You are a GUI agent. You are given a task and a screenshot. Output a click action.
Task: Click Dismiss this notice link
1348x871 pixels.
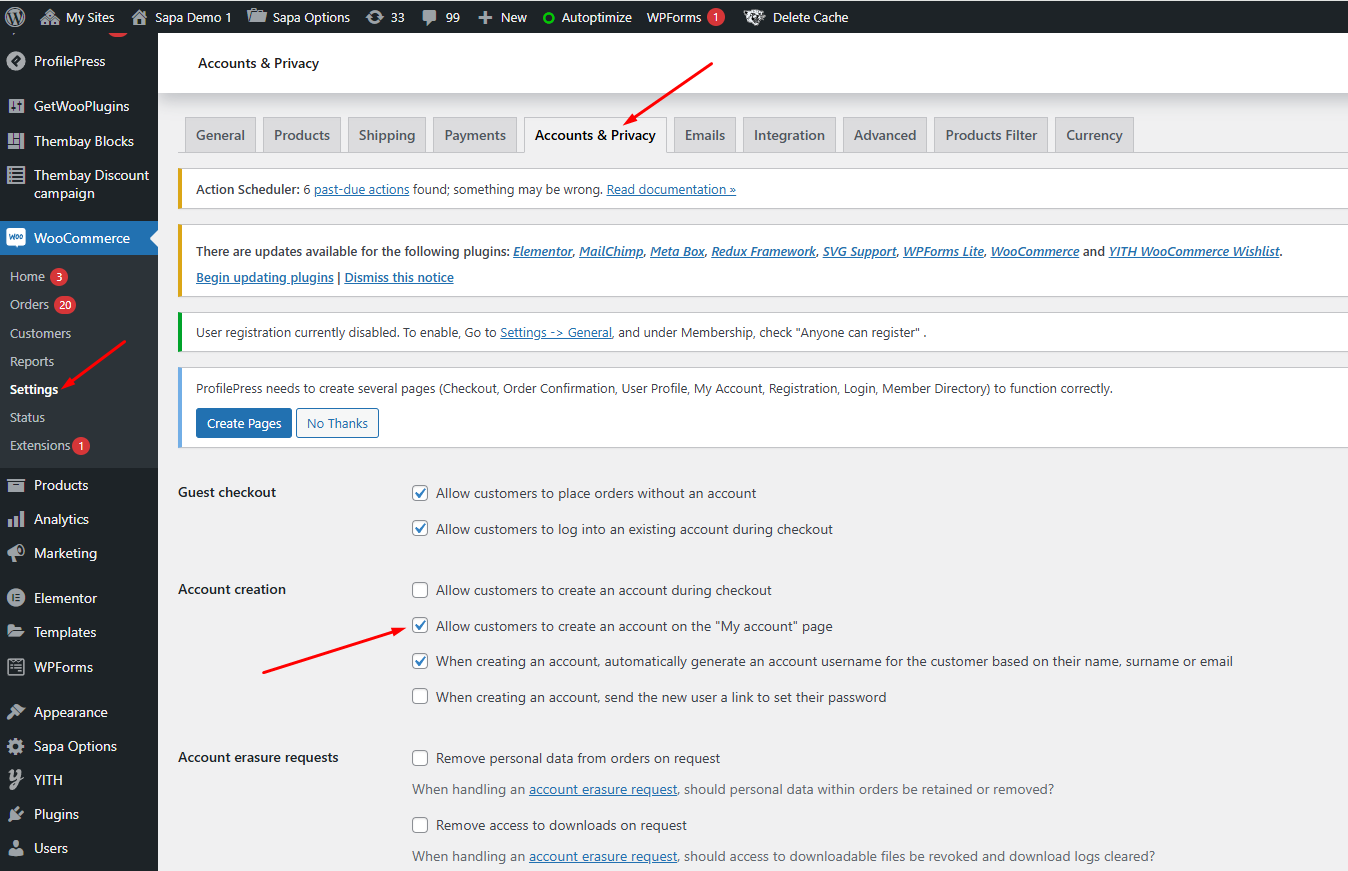coord(399,277)
